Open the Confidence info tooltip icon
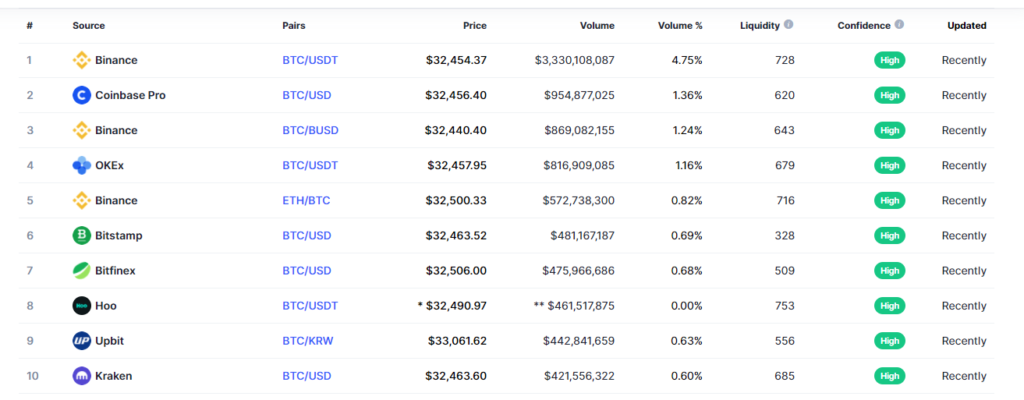The height and width of the screenshot is (400, 1024). point(899,25)
